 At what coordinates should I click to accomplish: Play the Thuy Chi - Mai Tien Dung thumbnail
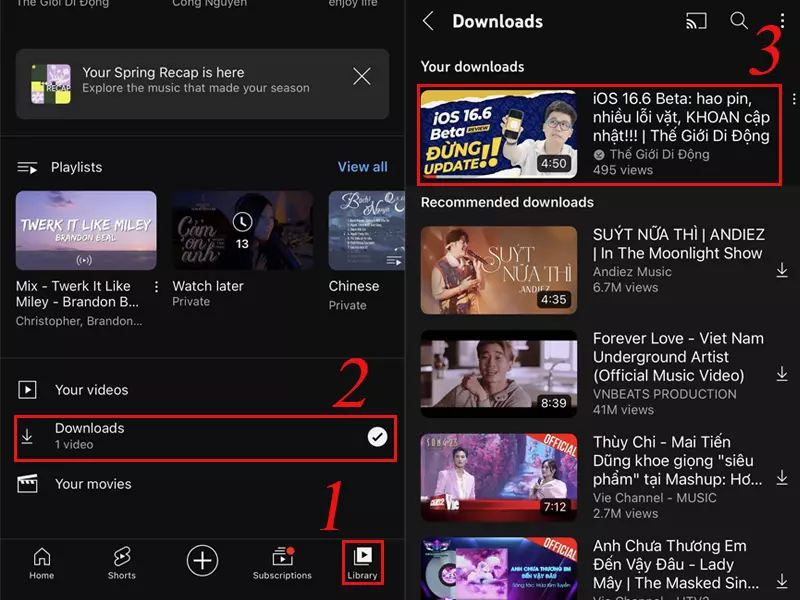pos(499,478)
